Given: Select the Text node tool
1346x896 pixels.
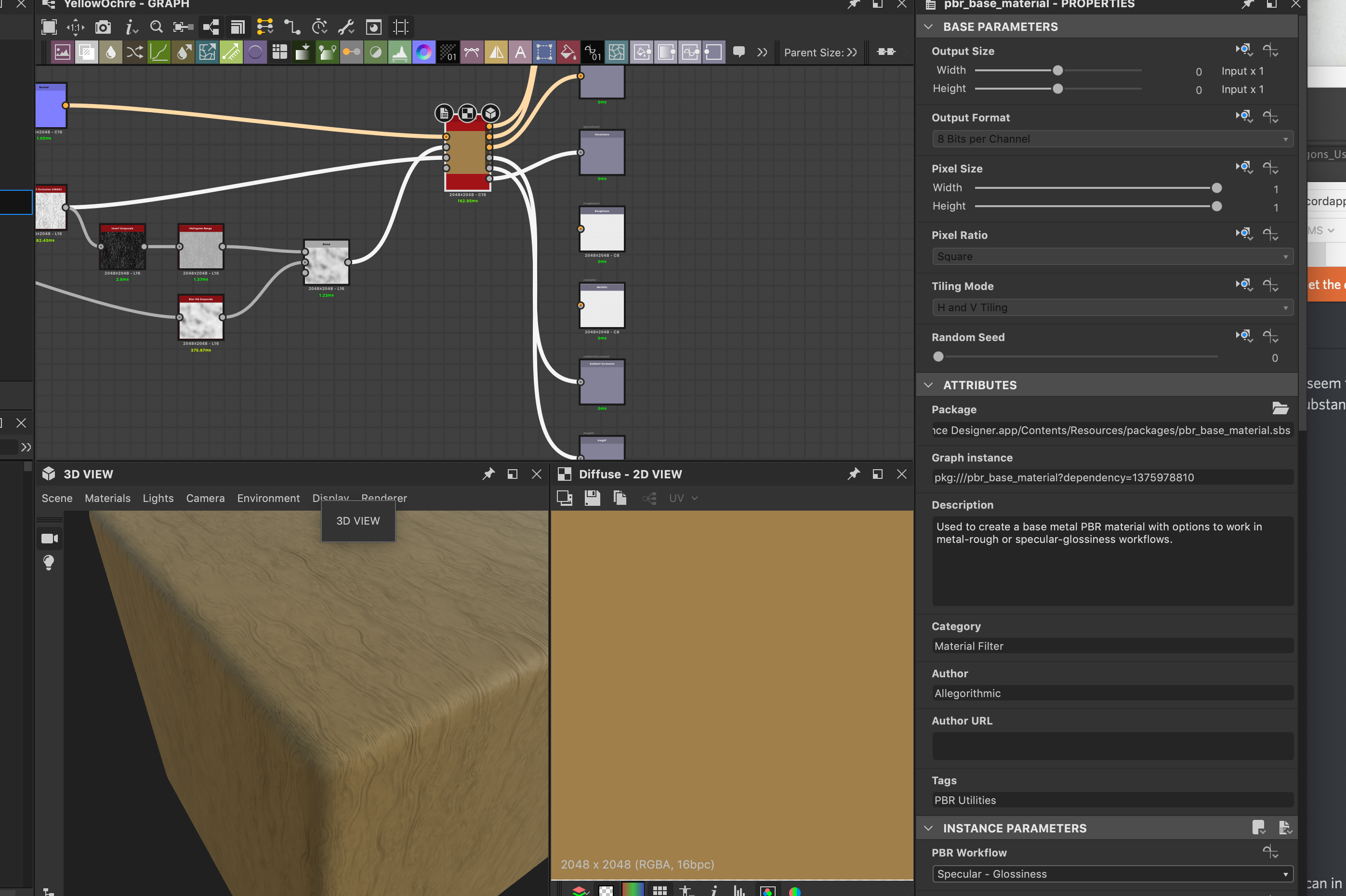Looking at the screenshot, I should click(x=520, y=52).
